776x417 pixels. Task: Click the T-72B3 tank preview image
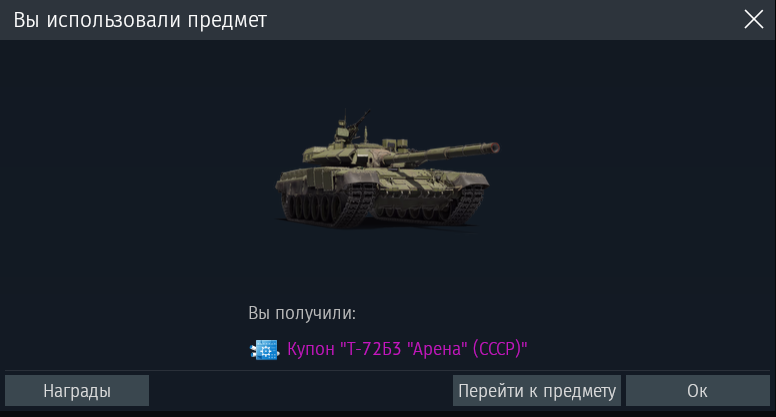point(388,170)
